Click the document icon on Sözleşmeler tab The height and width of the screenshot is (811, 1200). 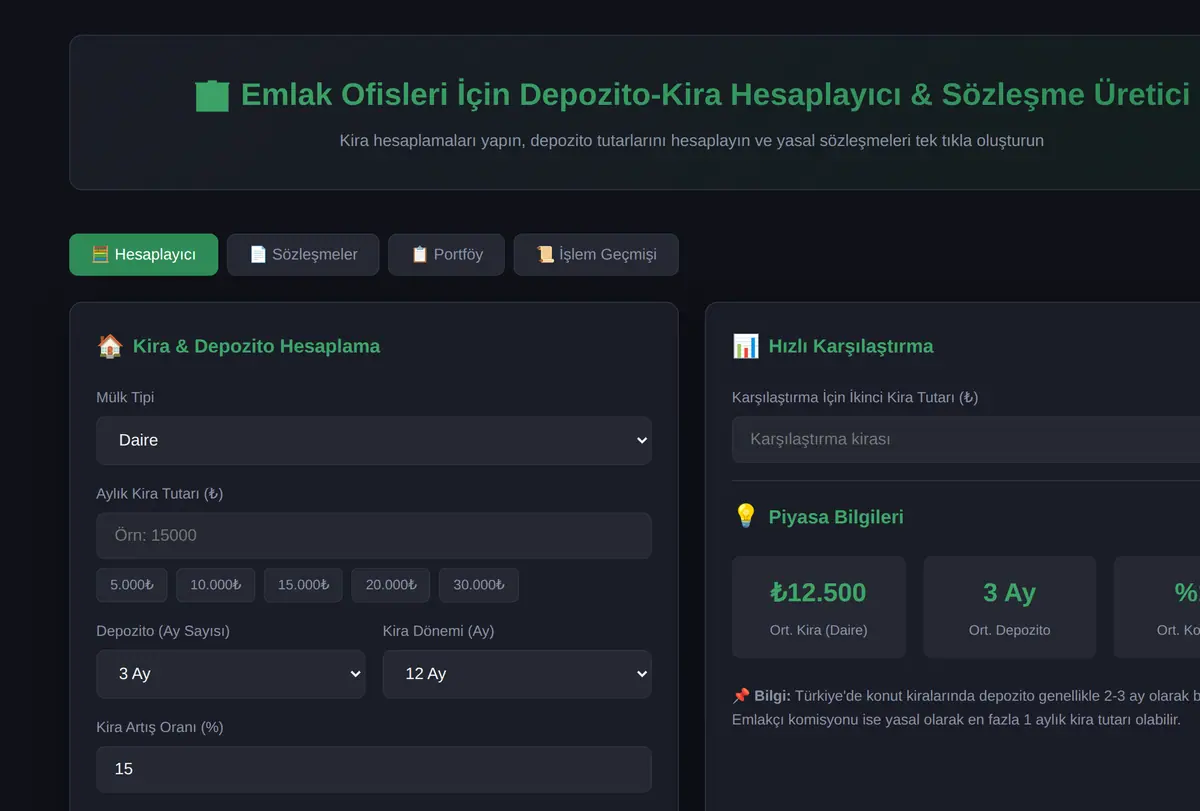point(258,255)
